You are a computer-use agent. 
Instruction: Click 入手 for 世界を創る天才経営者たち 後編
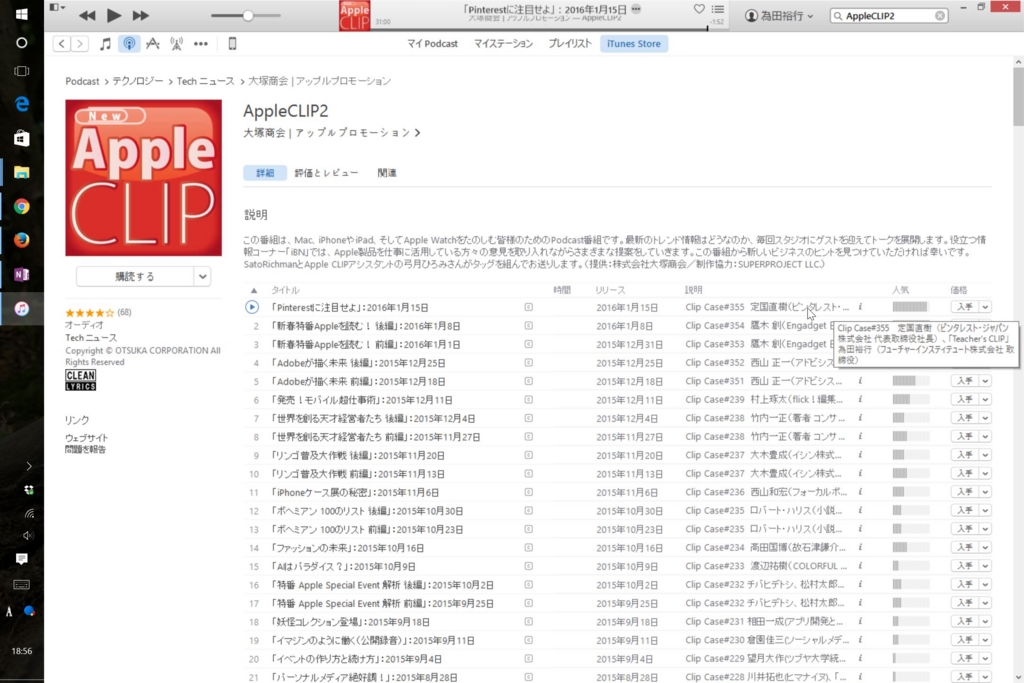pos(965,418)
